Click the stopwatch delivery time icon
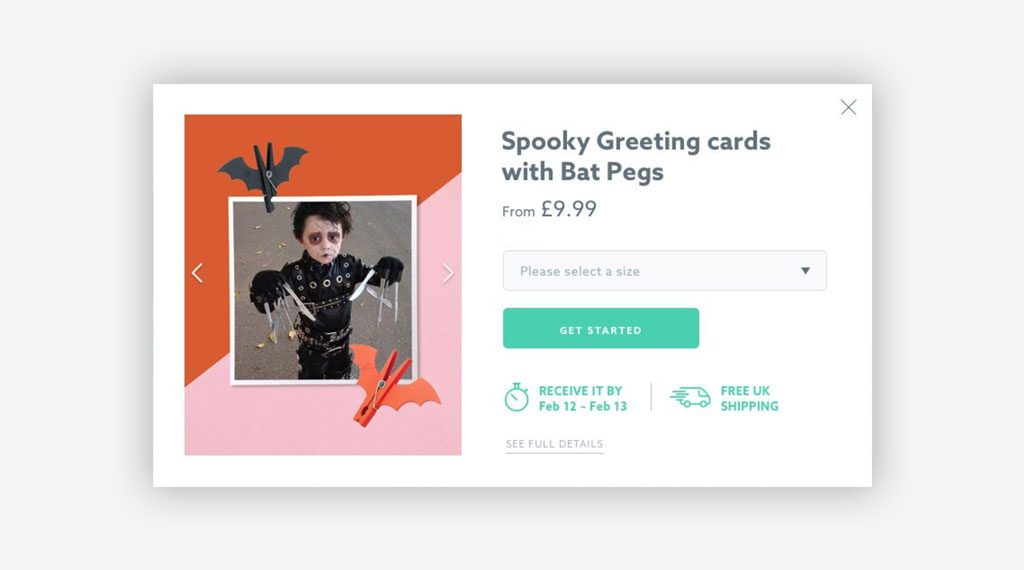Screen dimensions: 1024x570 (516, 397)
